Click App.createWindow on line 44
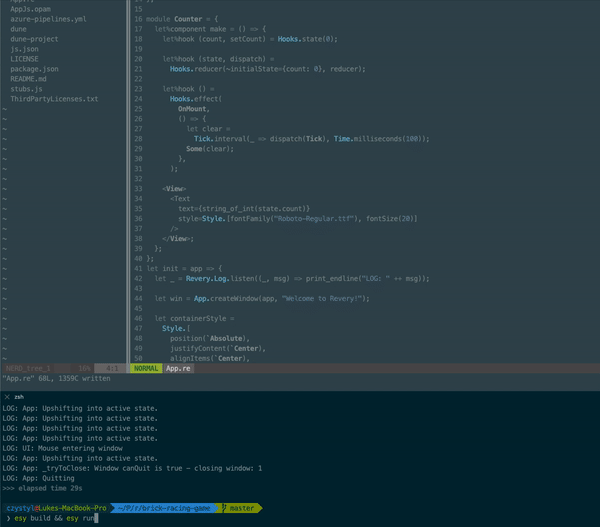 [x=226, y=298]
